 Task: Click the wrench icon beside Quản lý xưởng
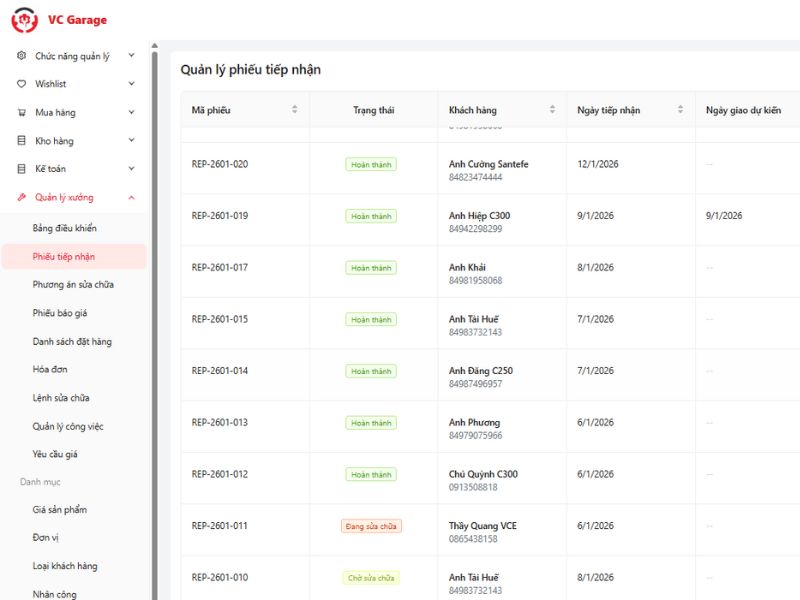click(22, 198)
